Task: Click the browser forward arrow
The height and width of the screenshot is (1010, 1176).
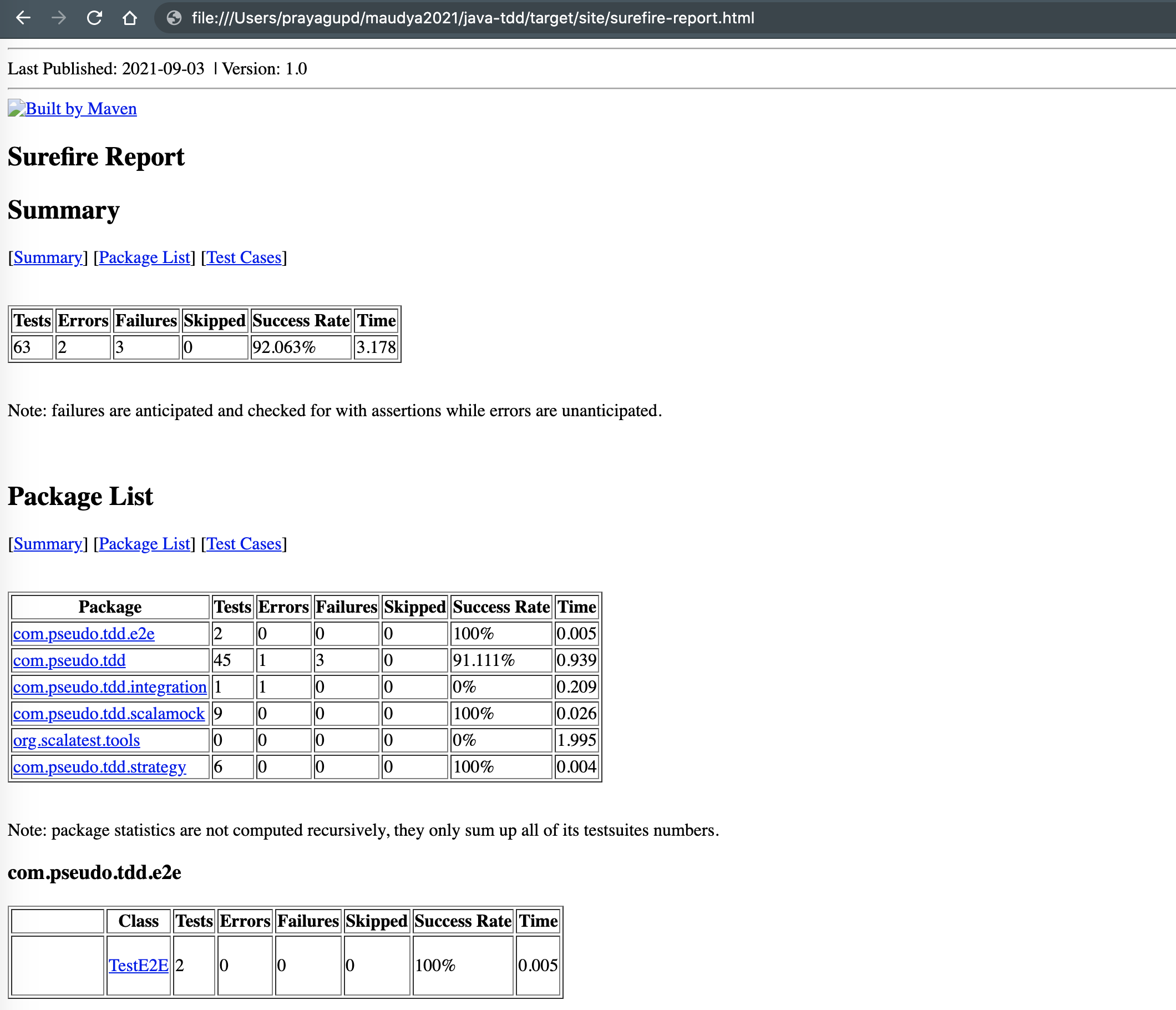Action: pyautogui.click(x=58, y=18)
